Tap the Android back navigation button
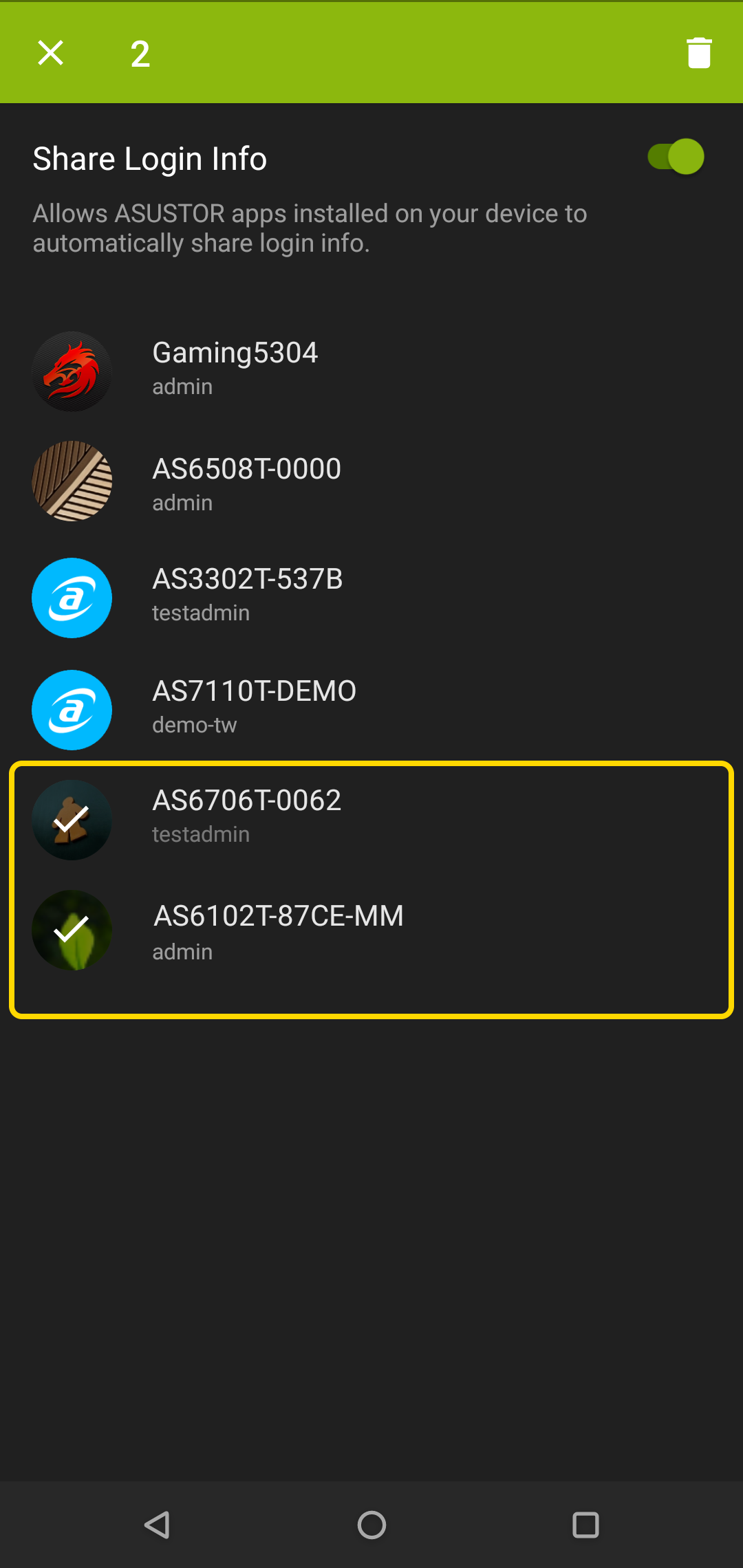Image resolution: width=743 pixels, height=1568 pixels. (158, 1525)
